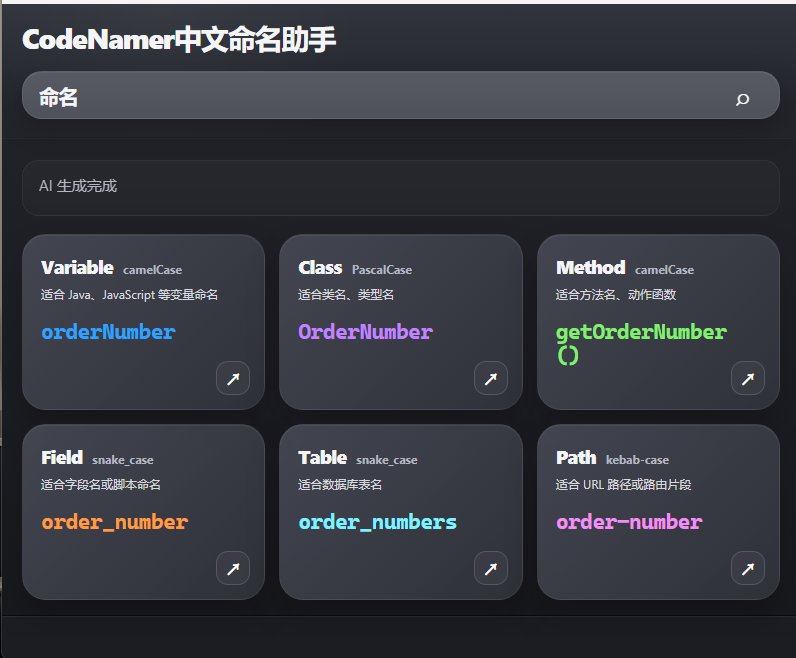Click the Method card heading
The image size is (796, 658).
590,268
